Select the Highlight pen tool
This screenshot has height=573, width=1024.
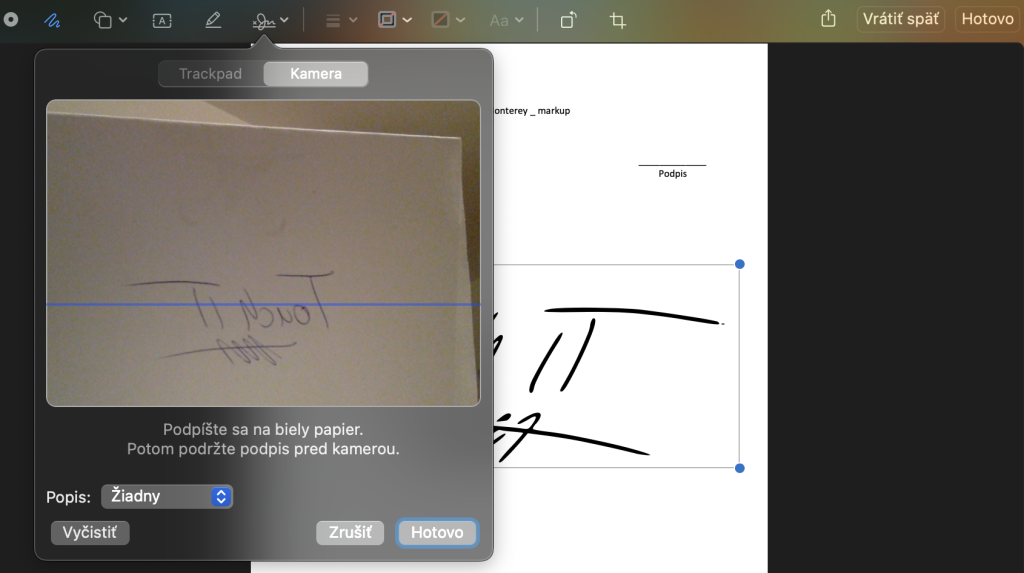(x=213, y=20)
